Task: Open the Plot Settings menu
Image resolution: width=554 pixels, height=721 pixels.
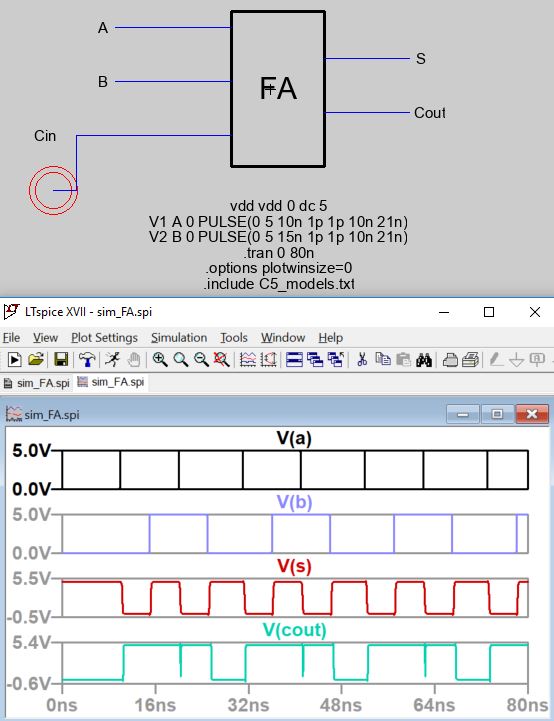Action: coord(104,338)
